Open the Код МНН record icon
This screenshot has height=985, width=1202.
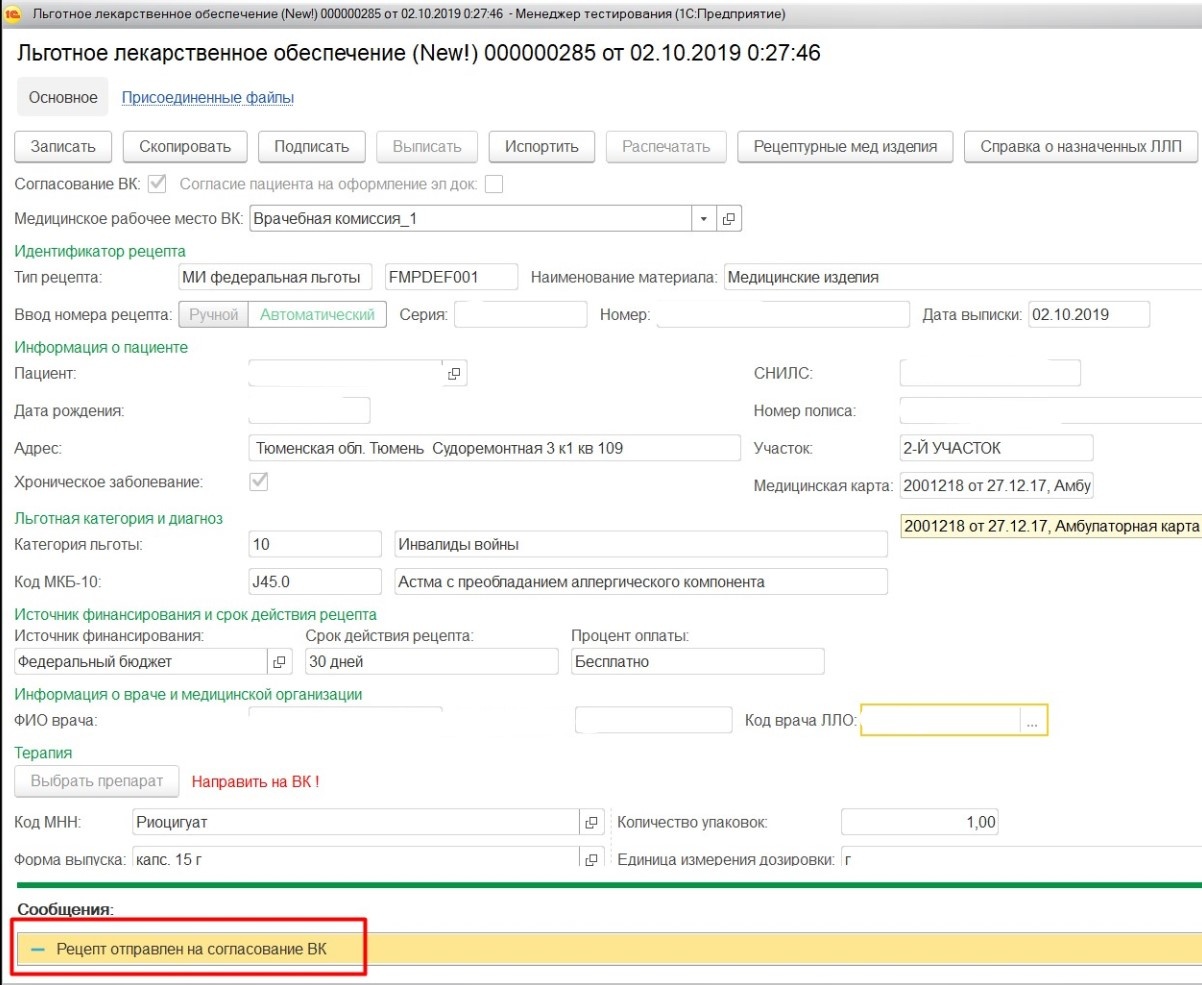591,822
